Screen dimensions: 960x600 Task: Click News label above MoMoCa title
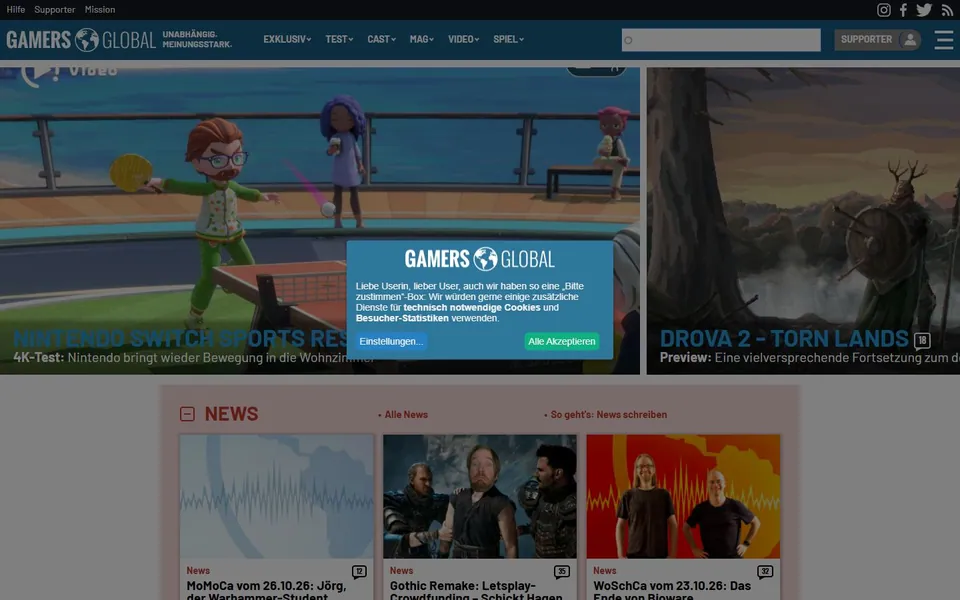198,571
